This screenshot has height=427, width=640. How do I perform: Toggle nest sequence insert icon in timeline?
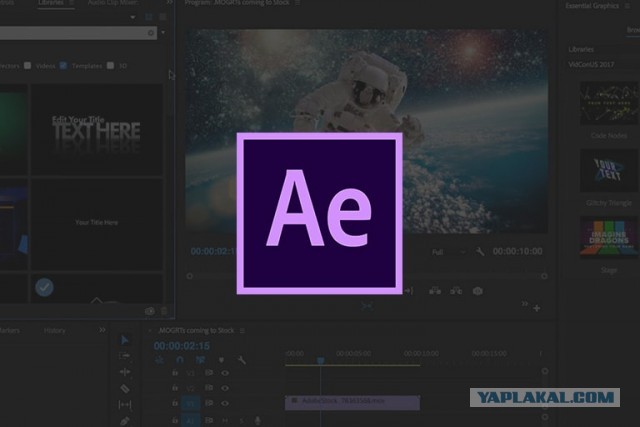click(x=159, y=360)
